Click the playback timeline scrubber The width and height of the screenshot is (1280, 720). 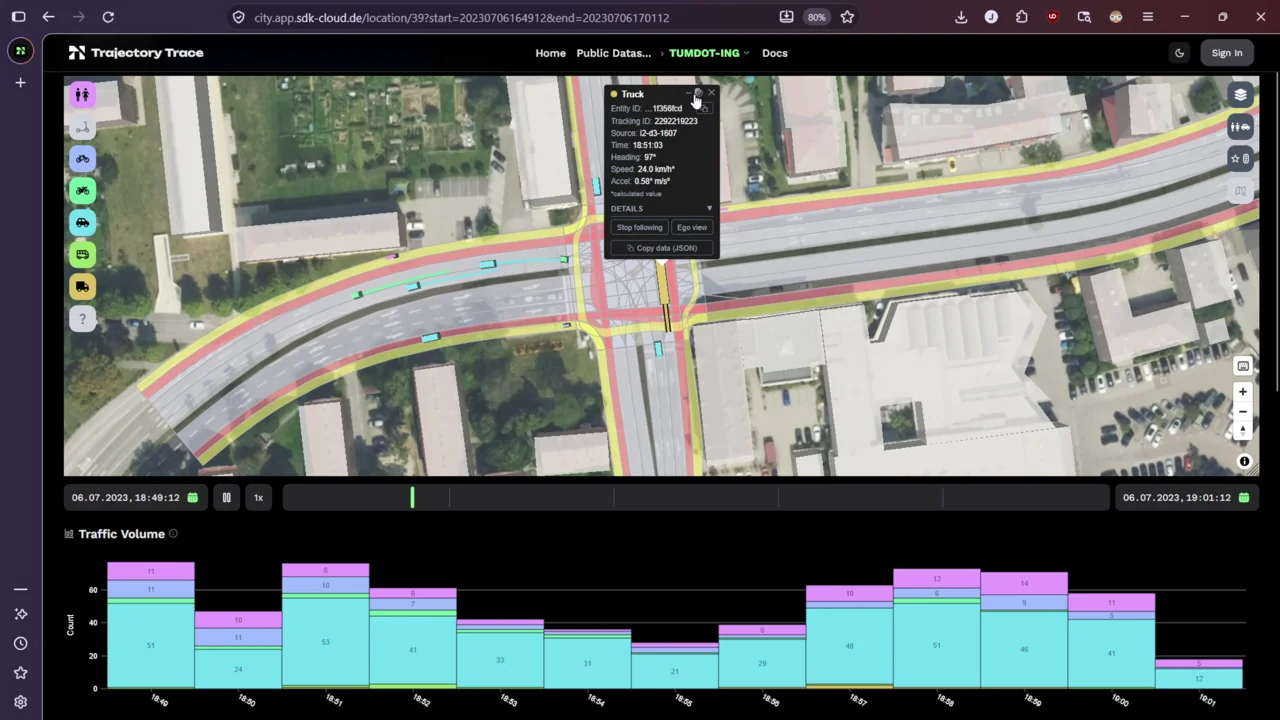point(696,498)
